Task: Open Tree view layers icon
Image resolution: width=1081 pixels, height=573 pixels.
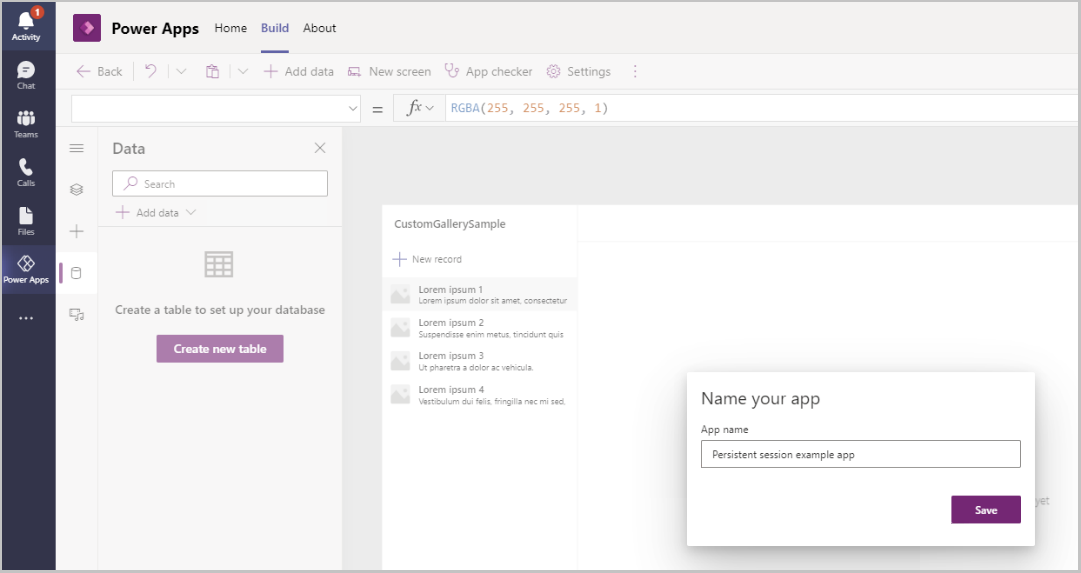Action: [77, 190]
